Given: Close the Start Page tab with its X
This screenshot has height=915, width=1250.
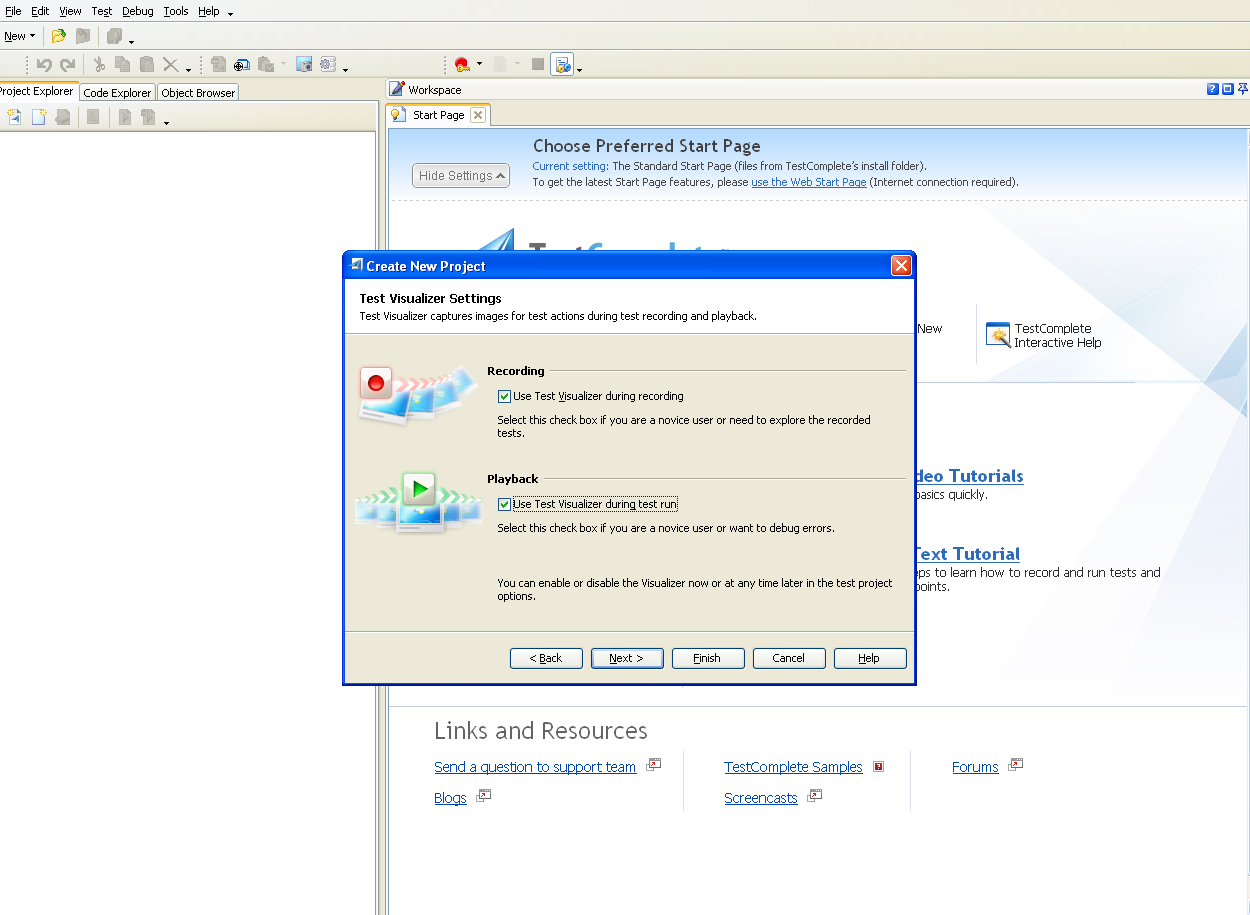Looking at the screenshot, I should [477, 114].
